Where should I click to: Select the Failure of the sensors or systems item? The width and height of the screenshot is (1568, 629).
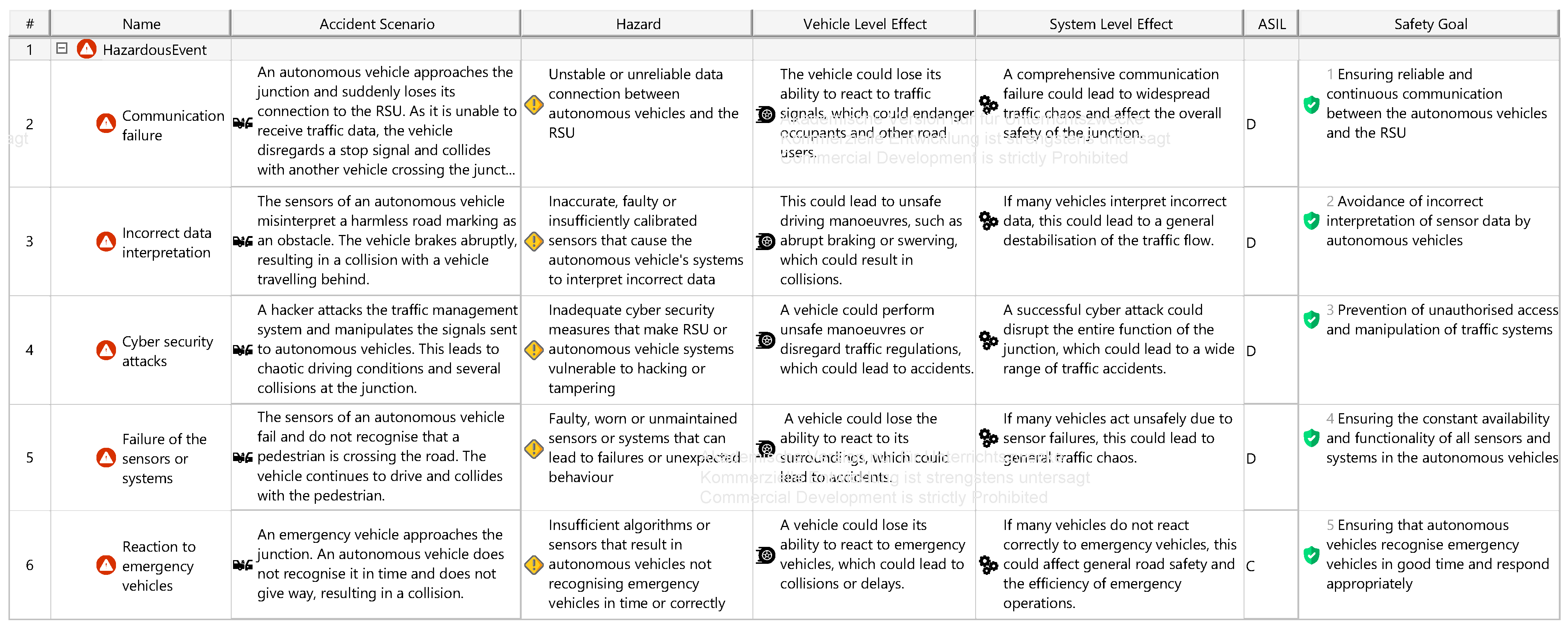click(164, 458)
